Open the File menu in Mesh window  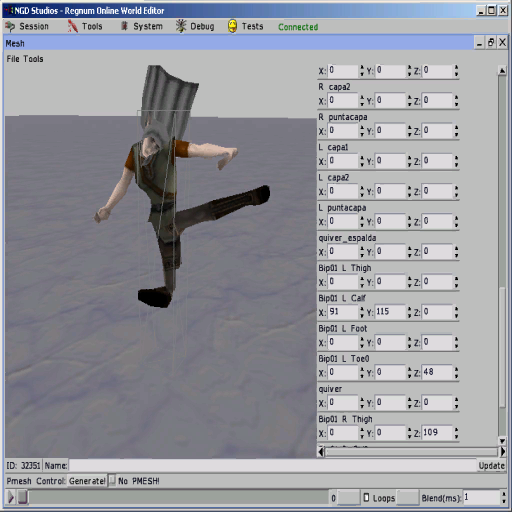(x=13, y=59)
